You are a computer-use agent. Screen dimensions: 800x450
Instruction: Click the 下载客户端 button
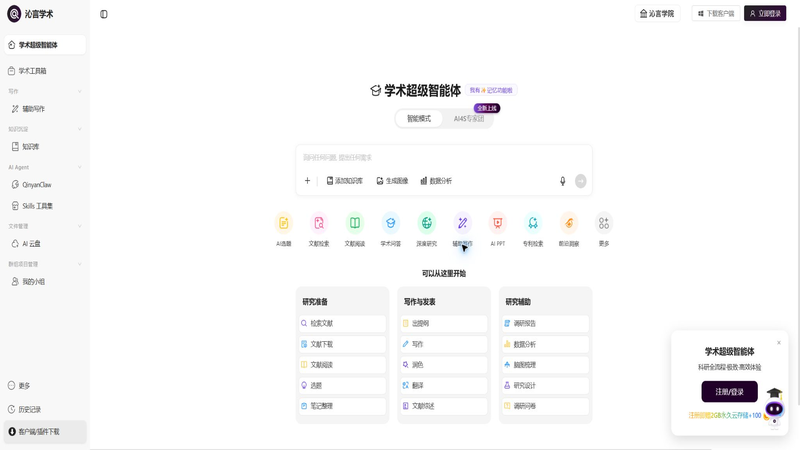pos(716,14)
